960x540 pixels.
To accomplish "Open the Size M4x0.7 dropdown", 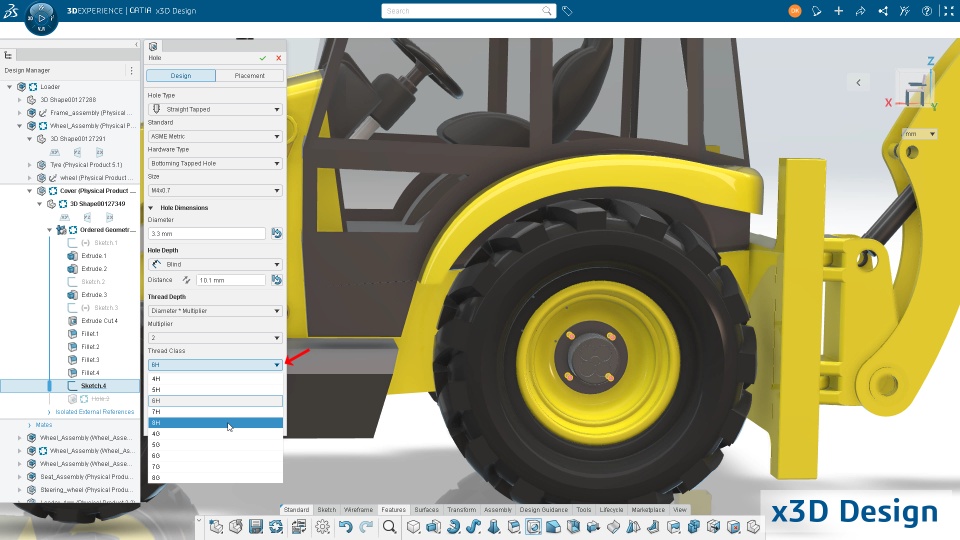I will click(x=215, y=190).
